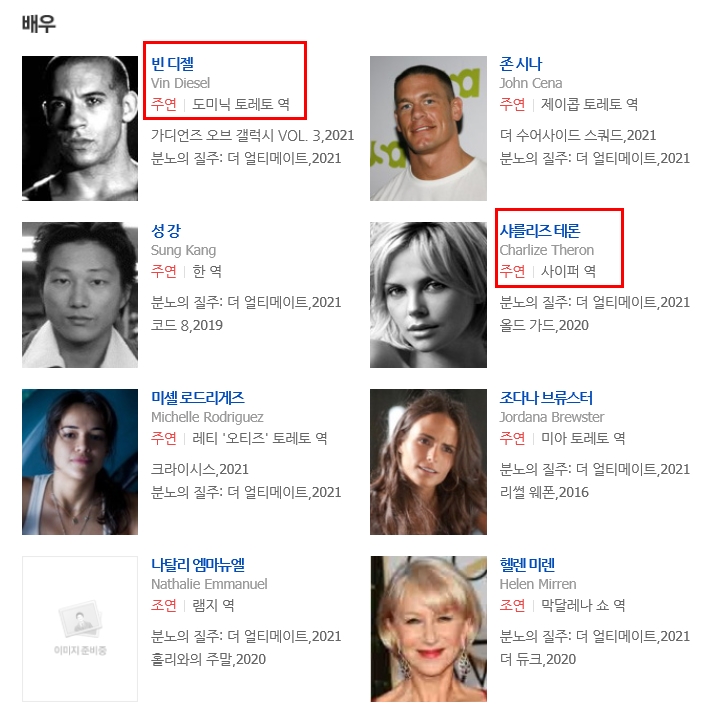Click Nathalie Emmanuel's placeholder image icon
The height and width of the screenshot is (713, 717).
pyautogui.click(x=80, y=619)
